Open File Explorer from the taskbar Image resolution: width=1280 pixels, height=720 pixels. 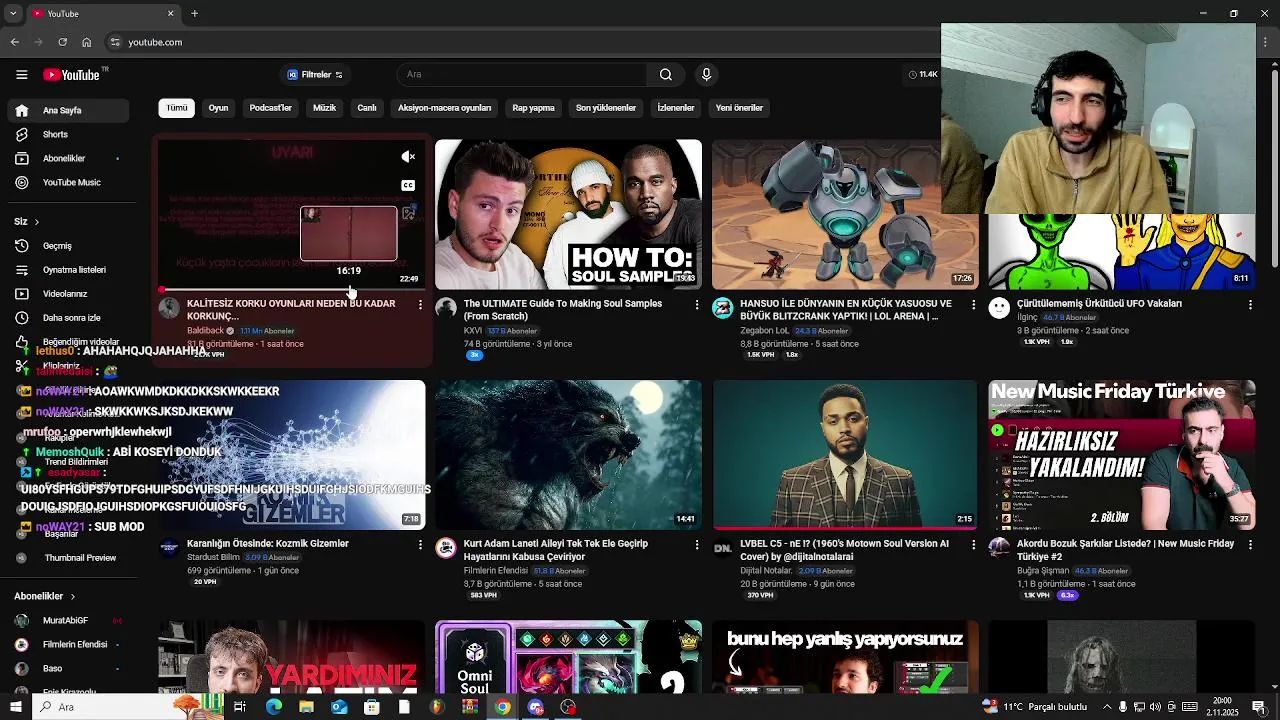point(306,707)
